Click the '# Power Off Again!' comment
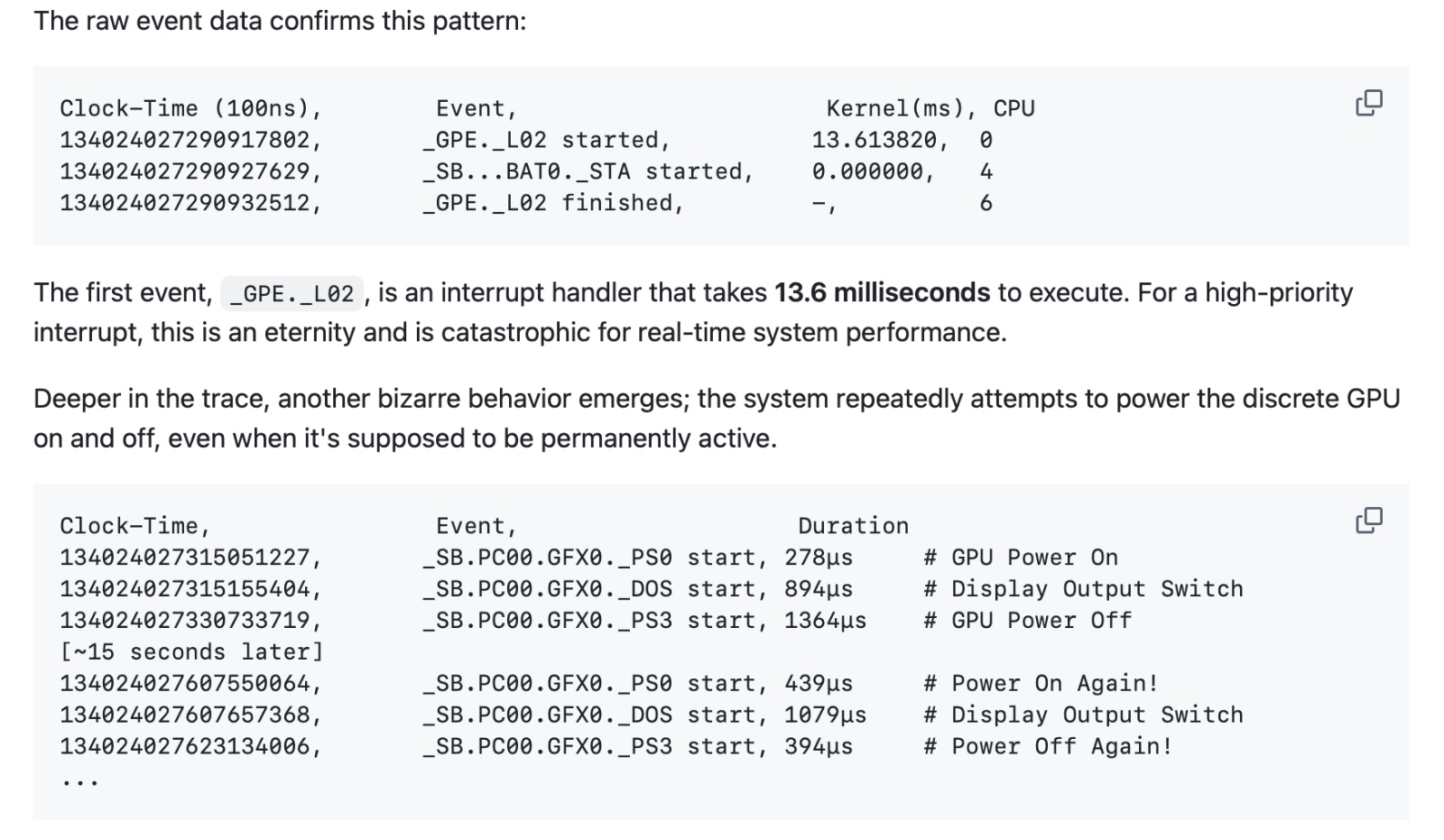1444x840 pixels. click(1048, 747)
